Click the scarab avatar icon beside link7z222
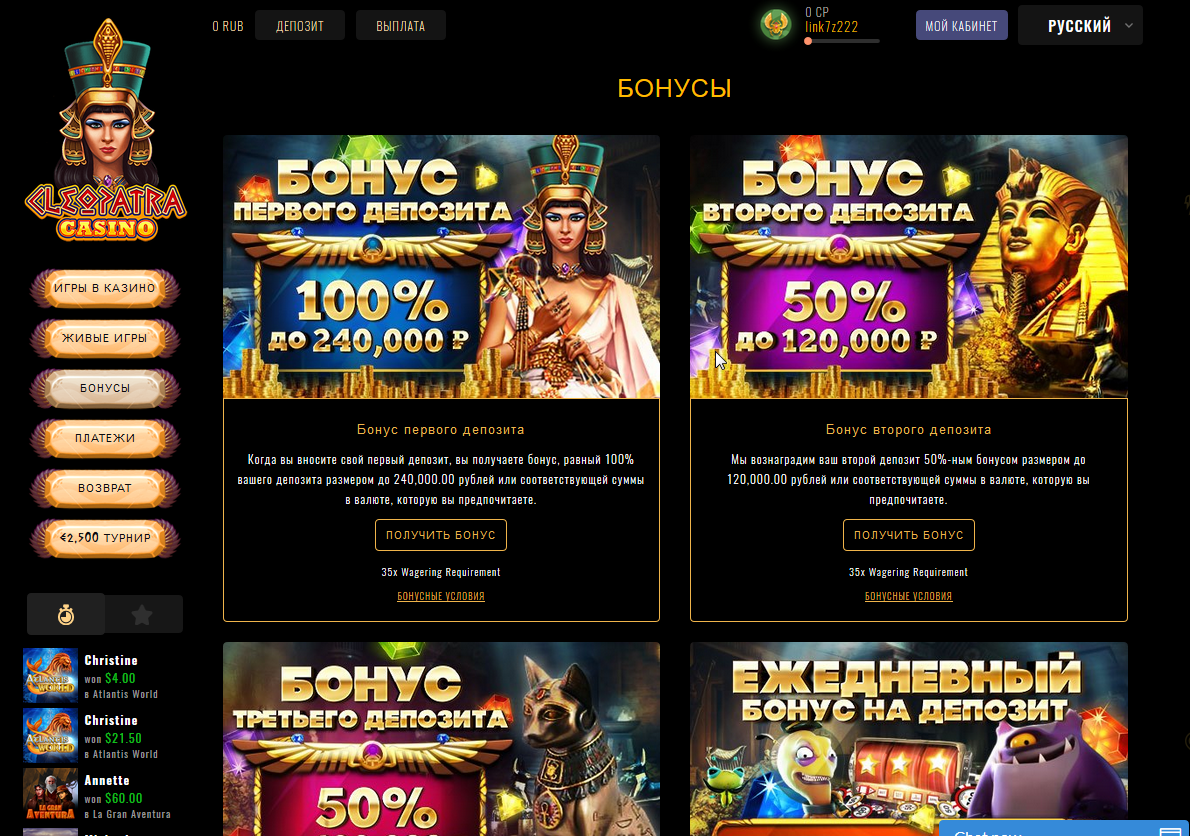The width and height of the screenshot is (1190, 836). [x=776, y=25]
